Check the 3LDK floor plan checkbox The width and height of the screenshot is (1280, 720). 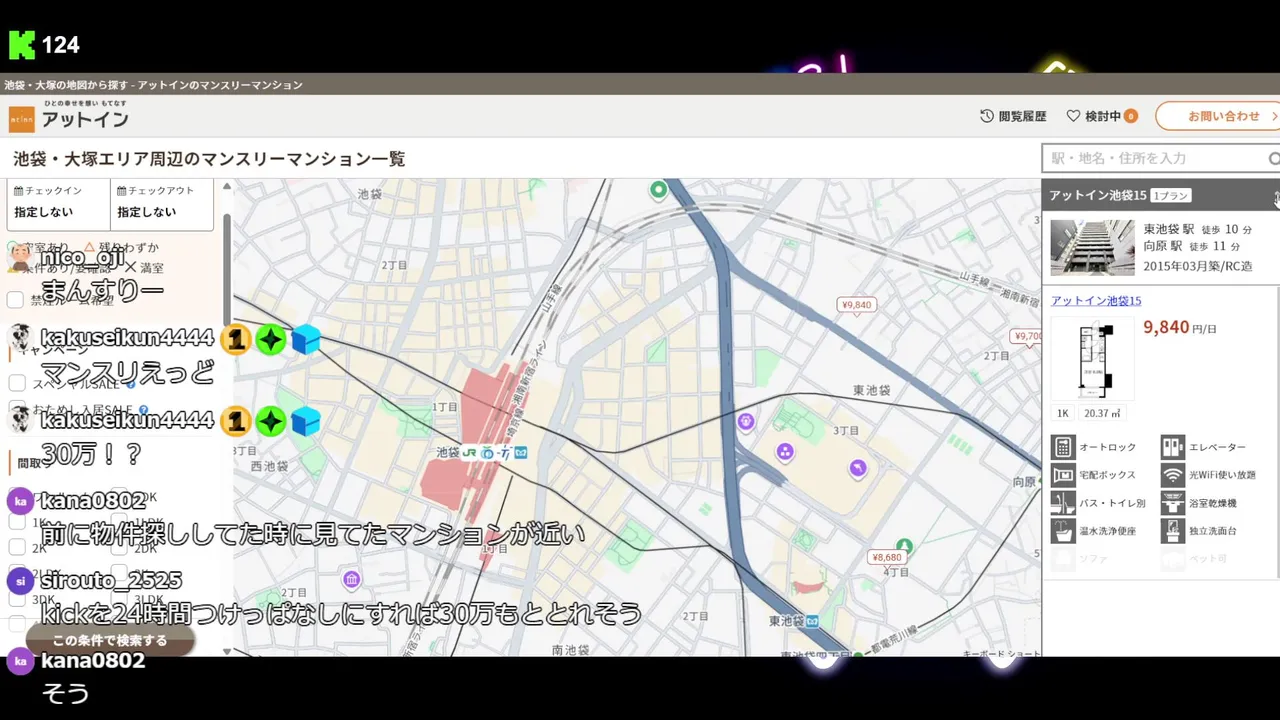coord(119,599)
